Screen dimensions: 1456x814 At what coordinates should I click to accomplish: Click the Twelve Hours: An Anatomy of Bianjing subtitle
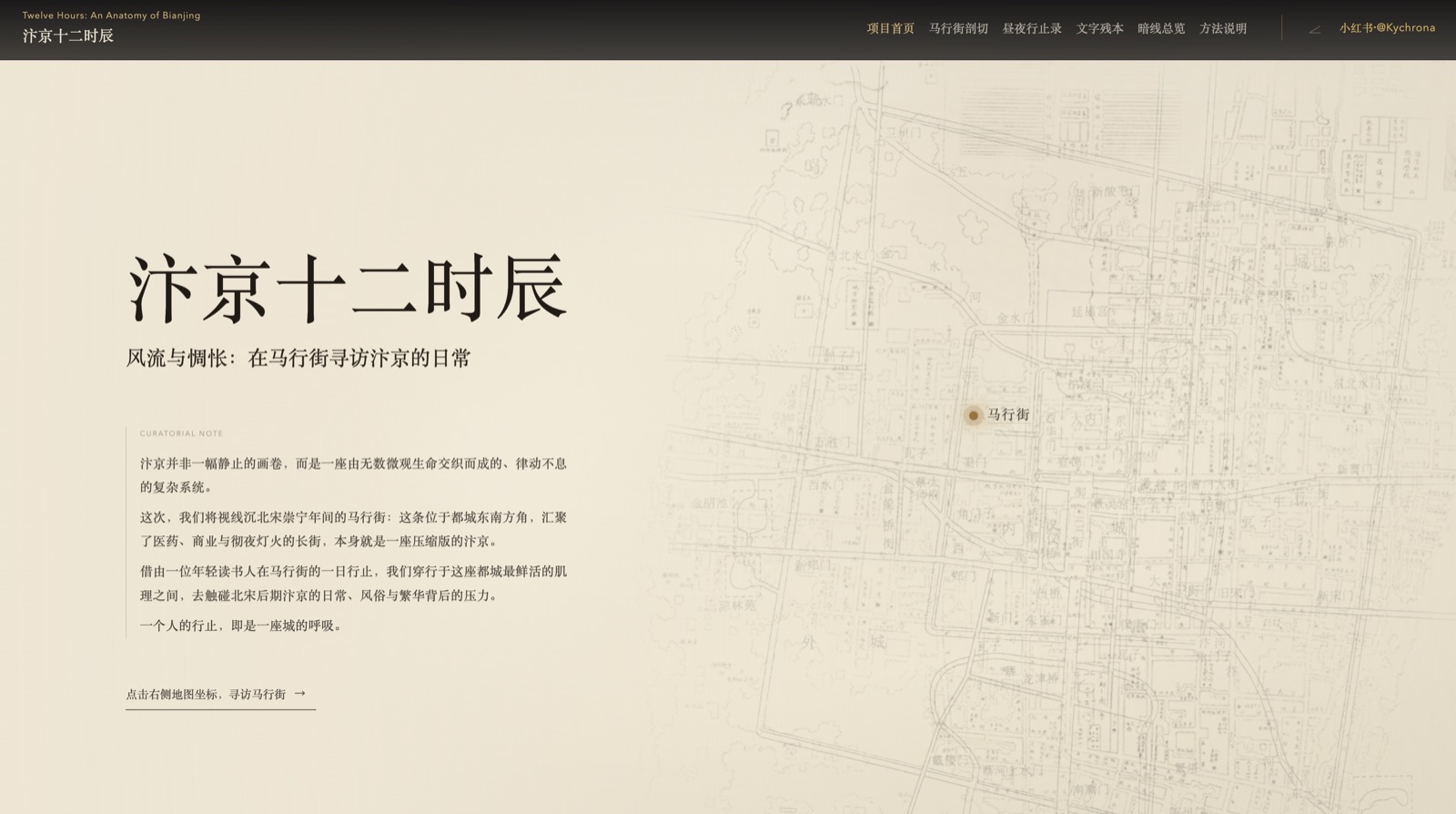(111, 15)
